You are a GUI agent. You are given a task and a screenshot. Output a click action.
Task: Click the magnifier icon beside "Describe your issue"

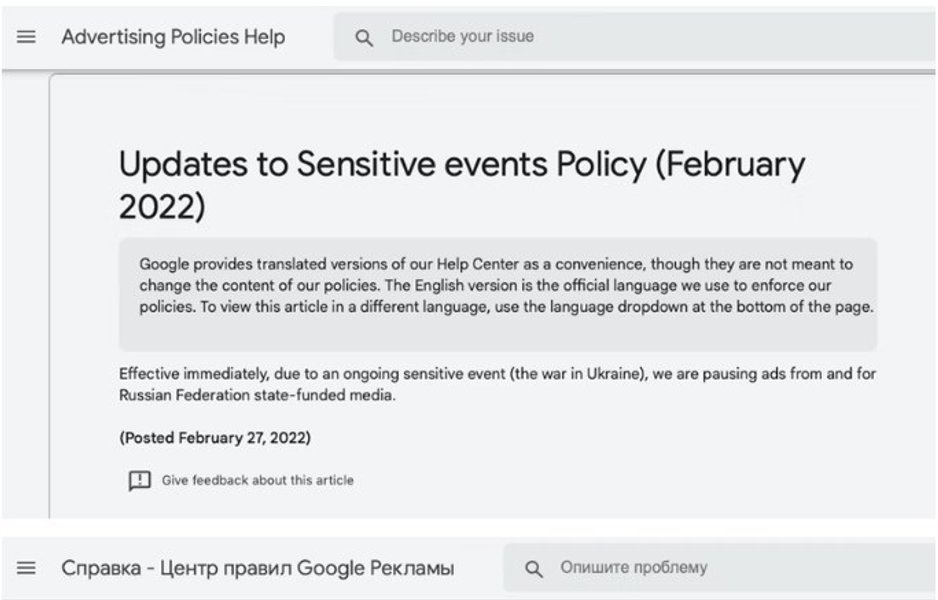[364, 38]
